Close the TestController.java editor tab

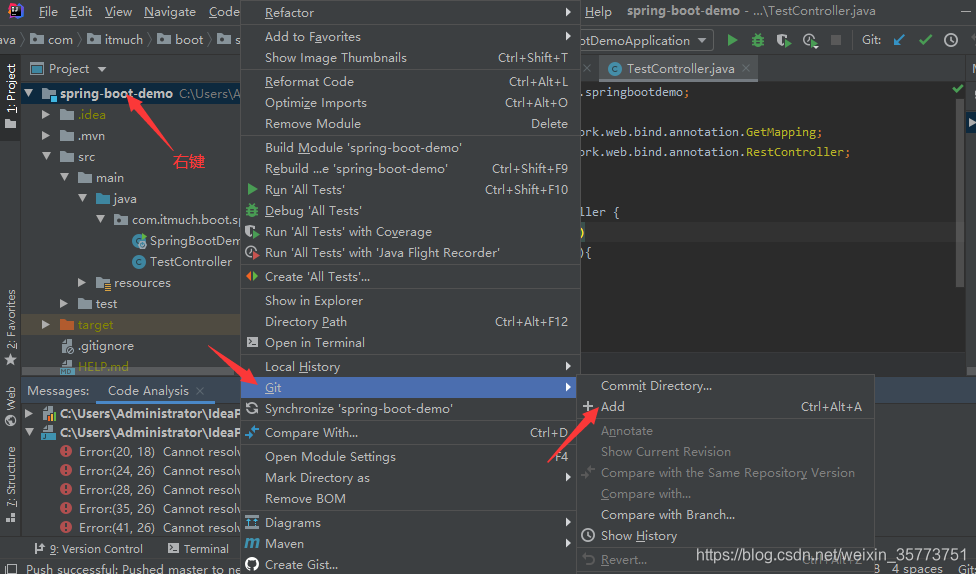746,68
